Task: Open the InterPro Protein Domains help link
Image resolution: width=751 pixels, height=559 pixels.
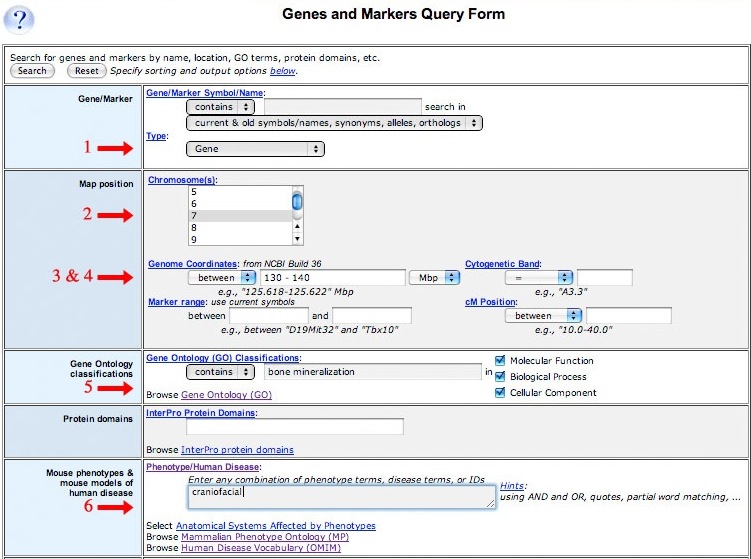Action: pyautogui.click(x=201, y=413)
